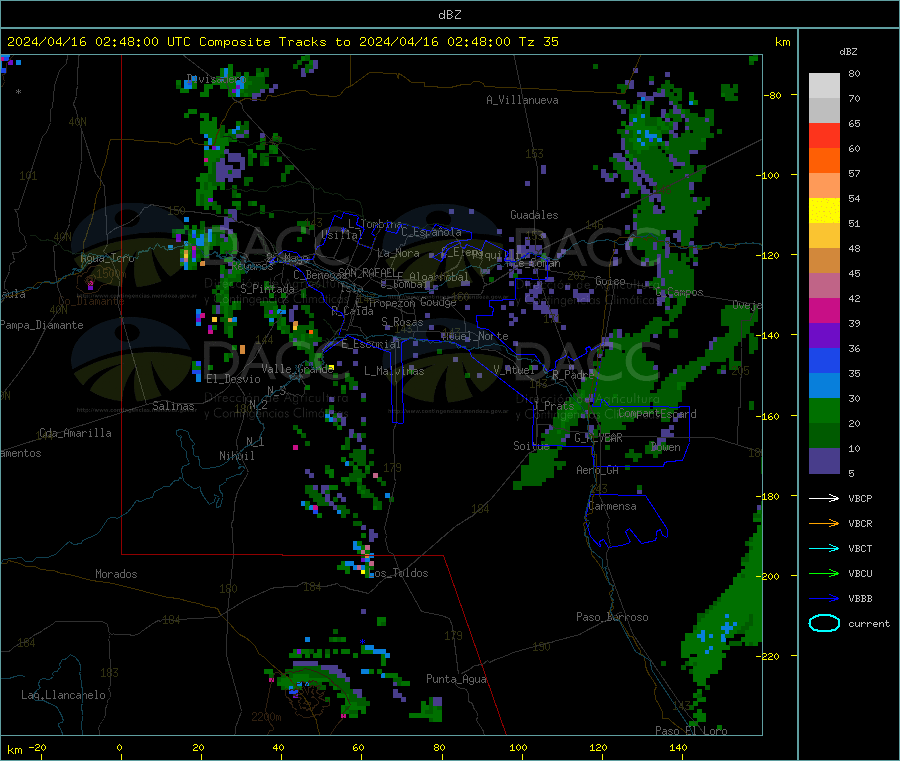Select the gray 65-70 dBZ swatch

pos(824,111)
